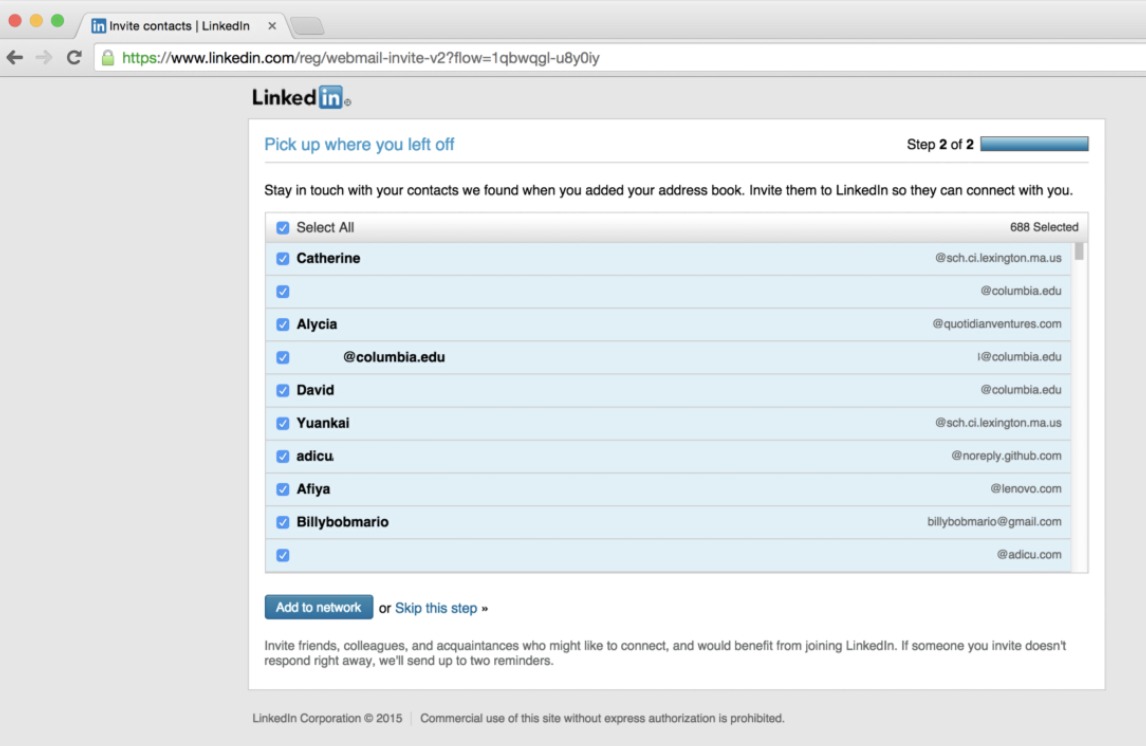Click the Step 2 of 2 progress bar
Image resolution: width=1146 pixels, height=746 pixels.
pos(1034,144)
